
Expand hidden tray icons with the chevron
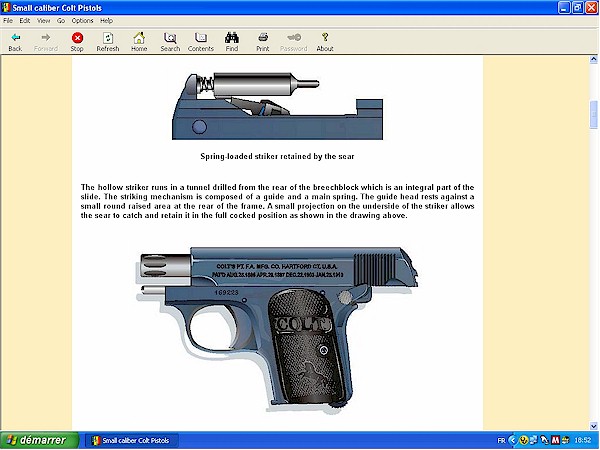click(x=512, y=440)
